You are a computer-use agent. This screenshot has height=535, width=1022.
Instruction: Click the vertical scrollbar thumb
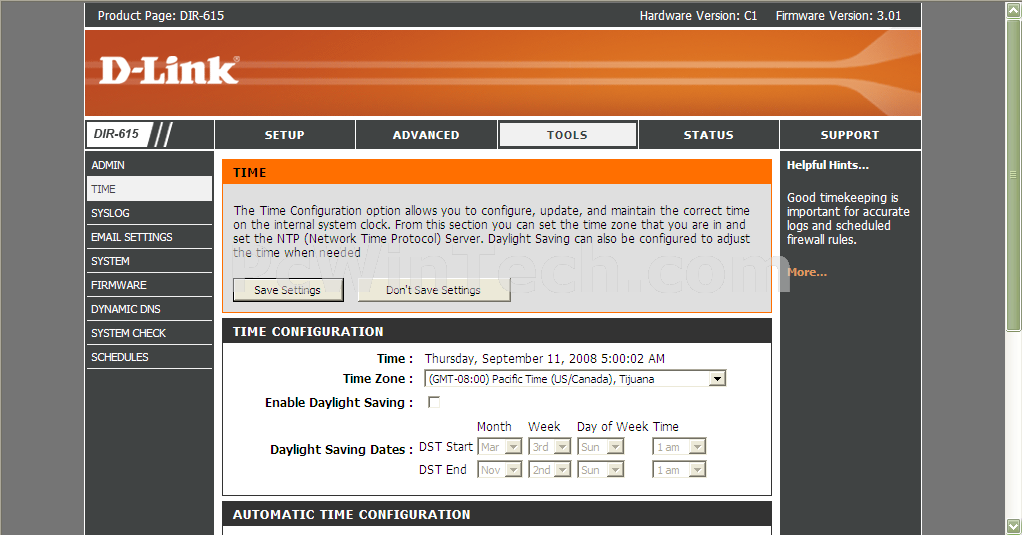[1014, 174]
